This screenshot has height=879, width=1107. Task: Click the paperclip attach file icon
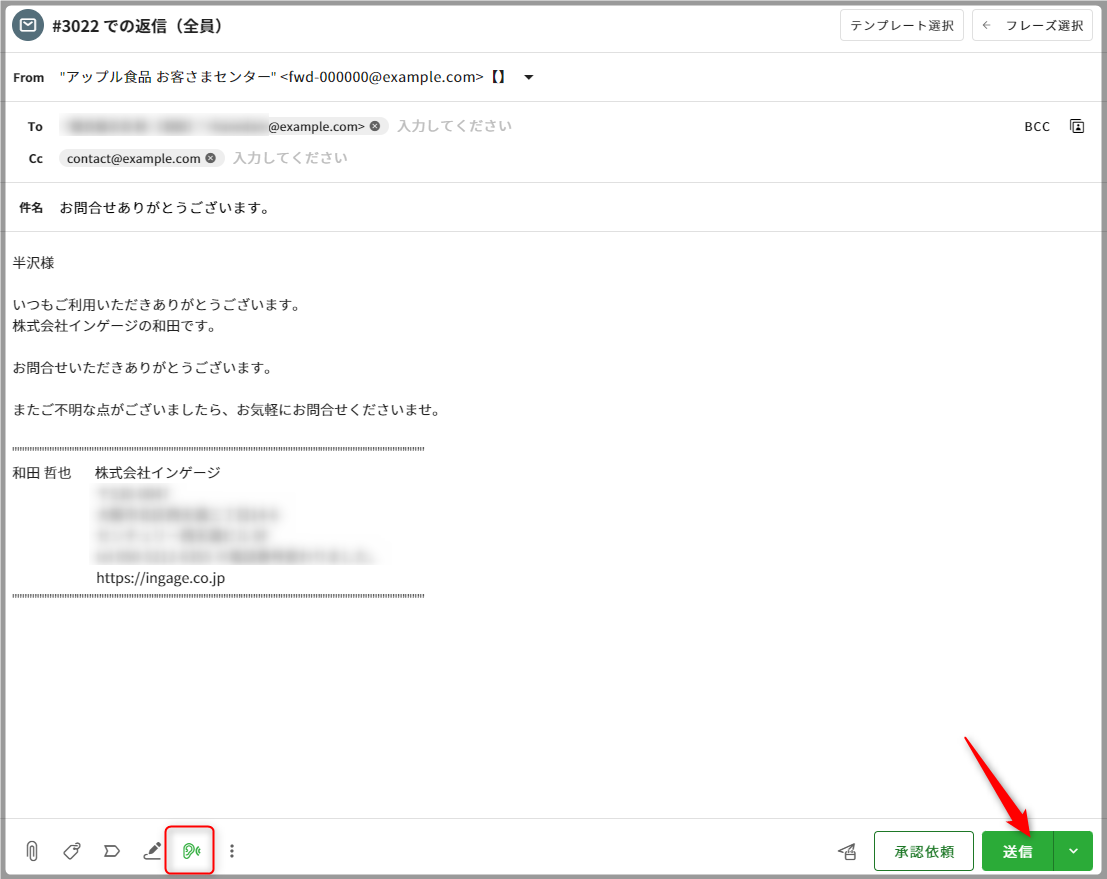[x=32, y=851]
